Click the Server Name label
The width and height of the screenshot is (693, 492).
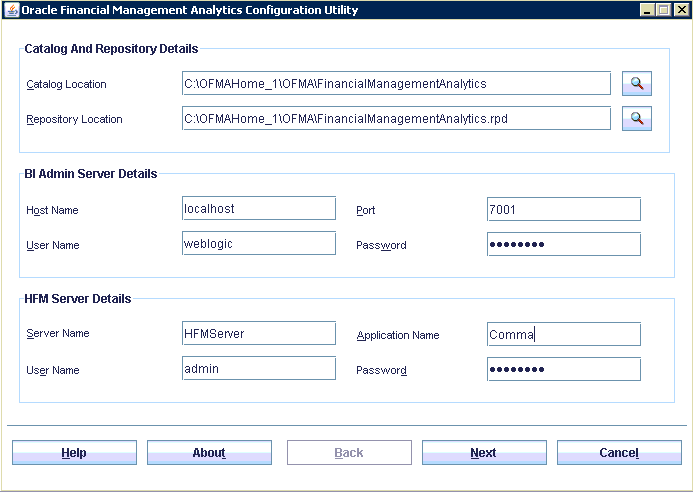coord(57,333)
